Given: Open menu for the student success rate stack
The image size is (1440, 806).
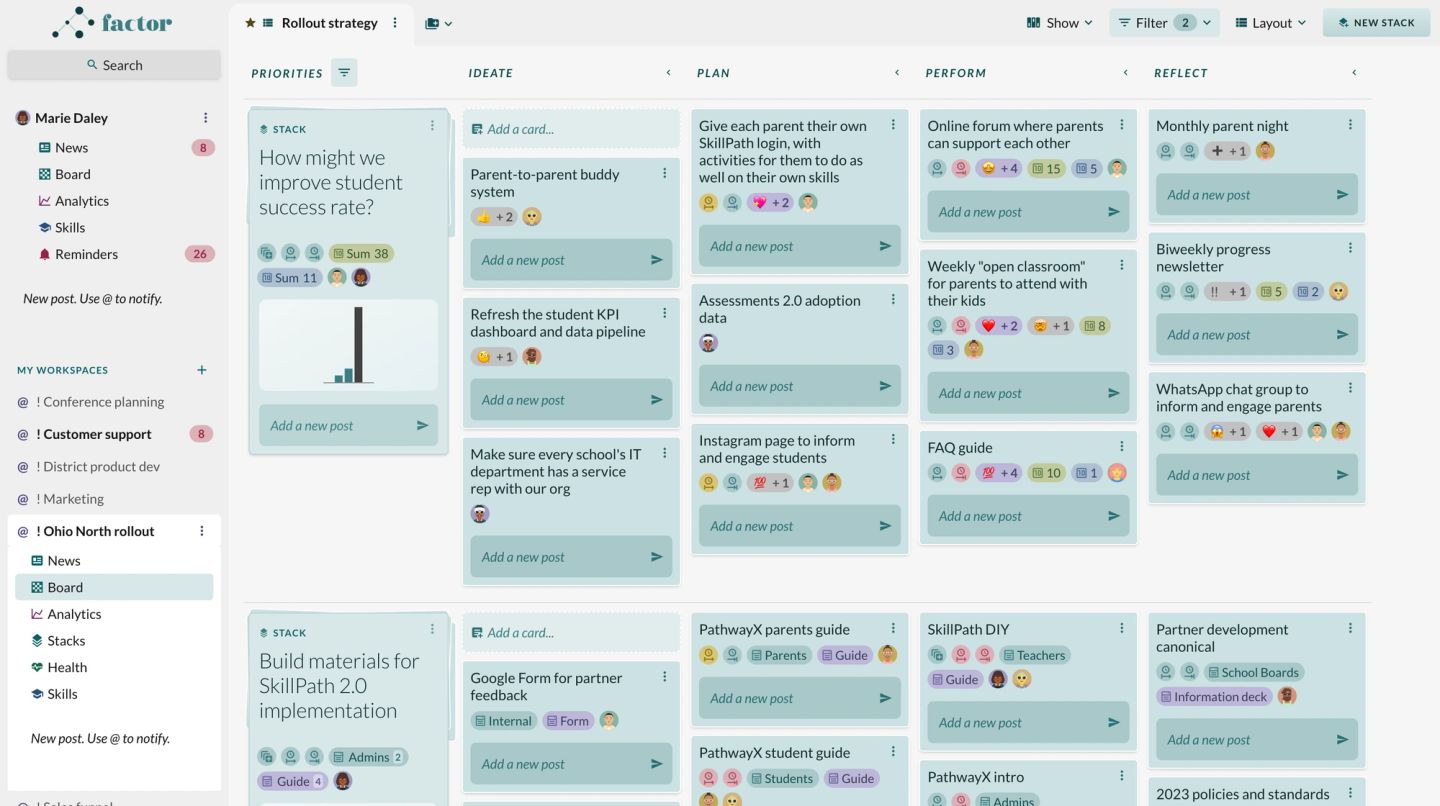Looking at the screenshot, I should (432, 126).
